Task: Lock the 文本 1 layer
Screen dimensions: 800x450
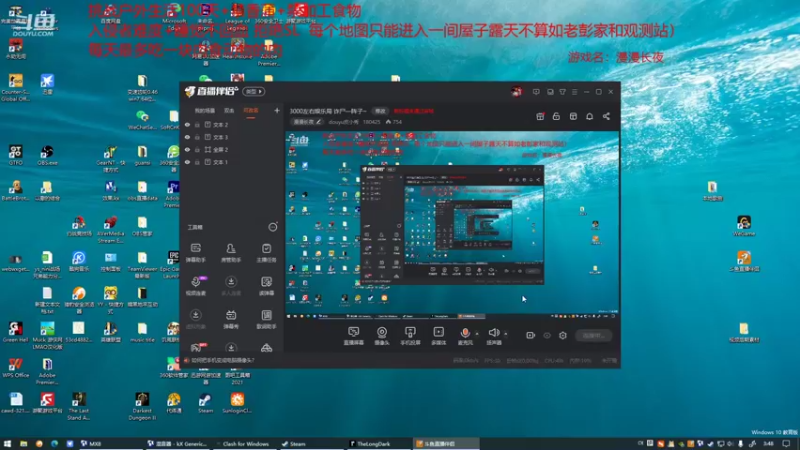Action: point(197,162)
